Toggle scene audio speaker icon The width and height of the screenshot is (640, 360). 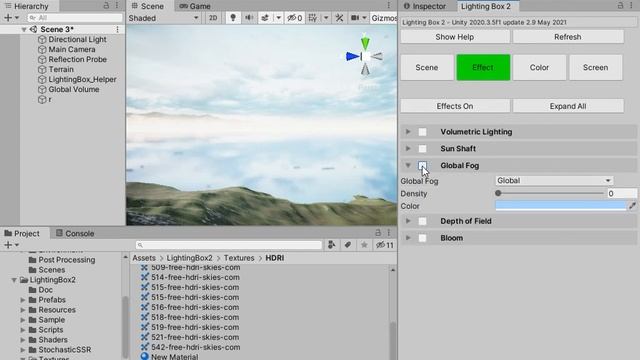pyautogui.click(x=249, y=18)
